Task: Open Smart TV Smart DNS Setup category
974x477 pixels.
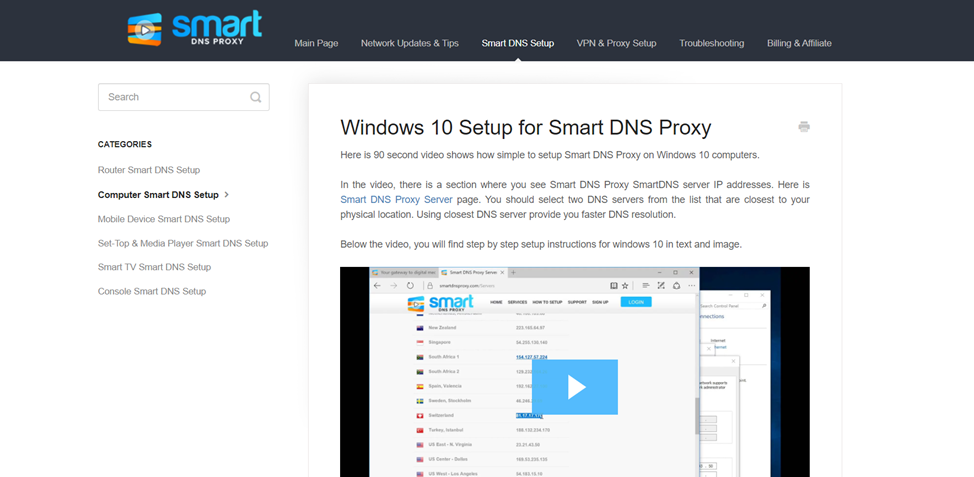Action: tap(155, 267)
